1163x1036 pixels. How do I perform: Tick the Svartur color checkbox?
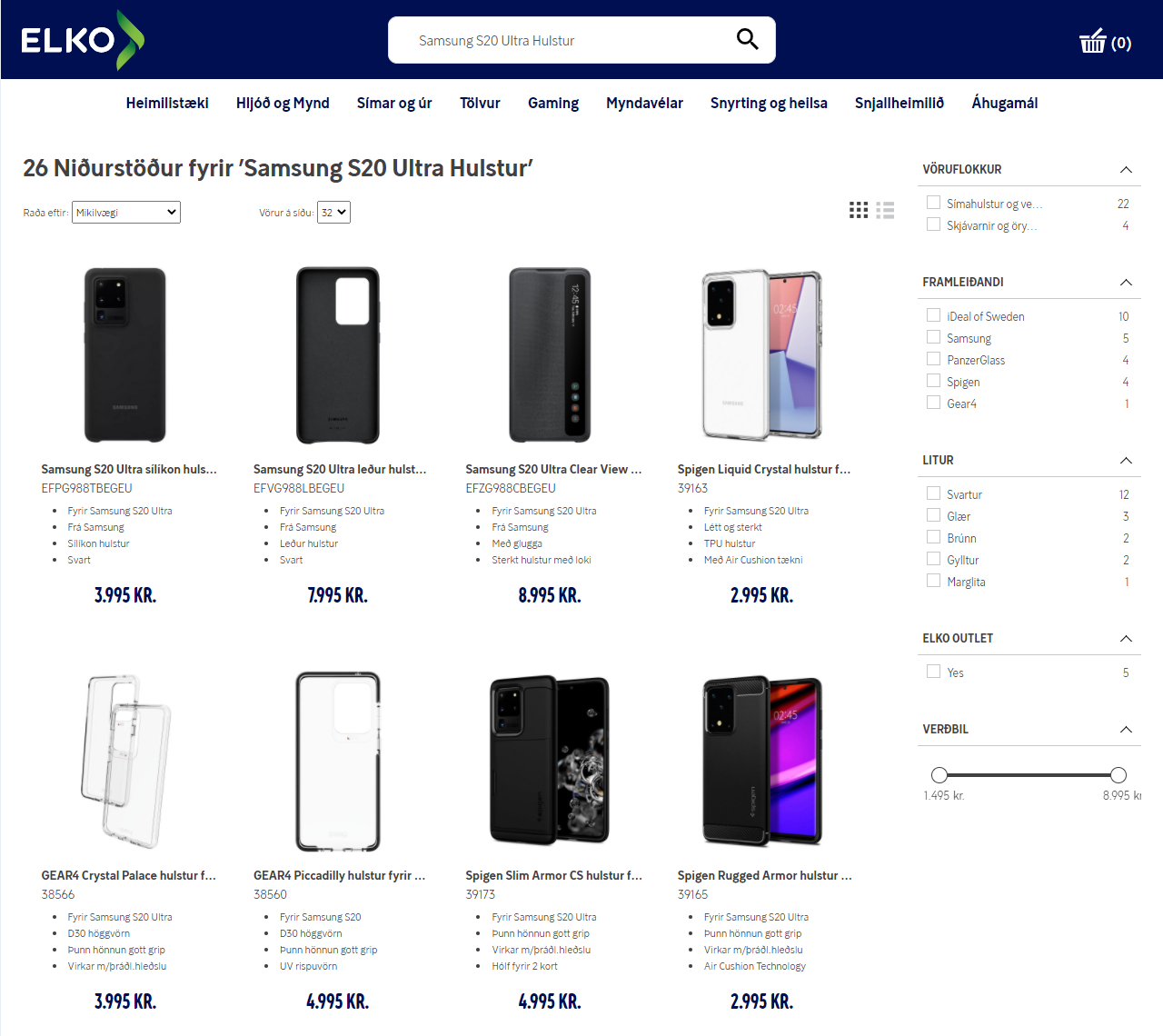click(933, 493)
